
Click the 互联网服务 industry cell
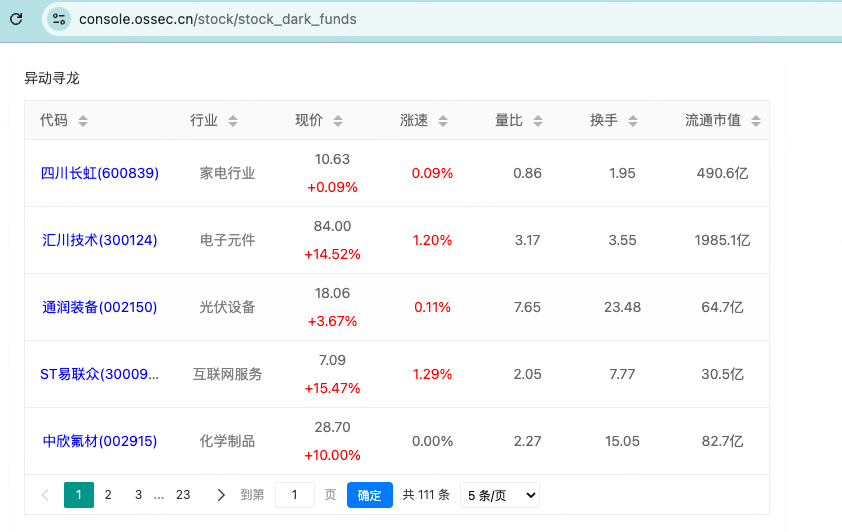[x=227, y=374]
